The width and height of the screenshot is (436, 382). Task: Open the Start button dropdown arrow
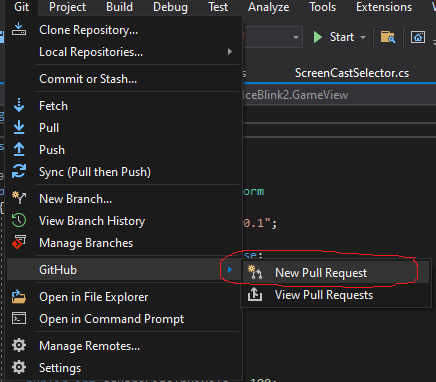tap(363, 37)
